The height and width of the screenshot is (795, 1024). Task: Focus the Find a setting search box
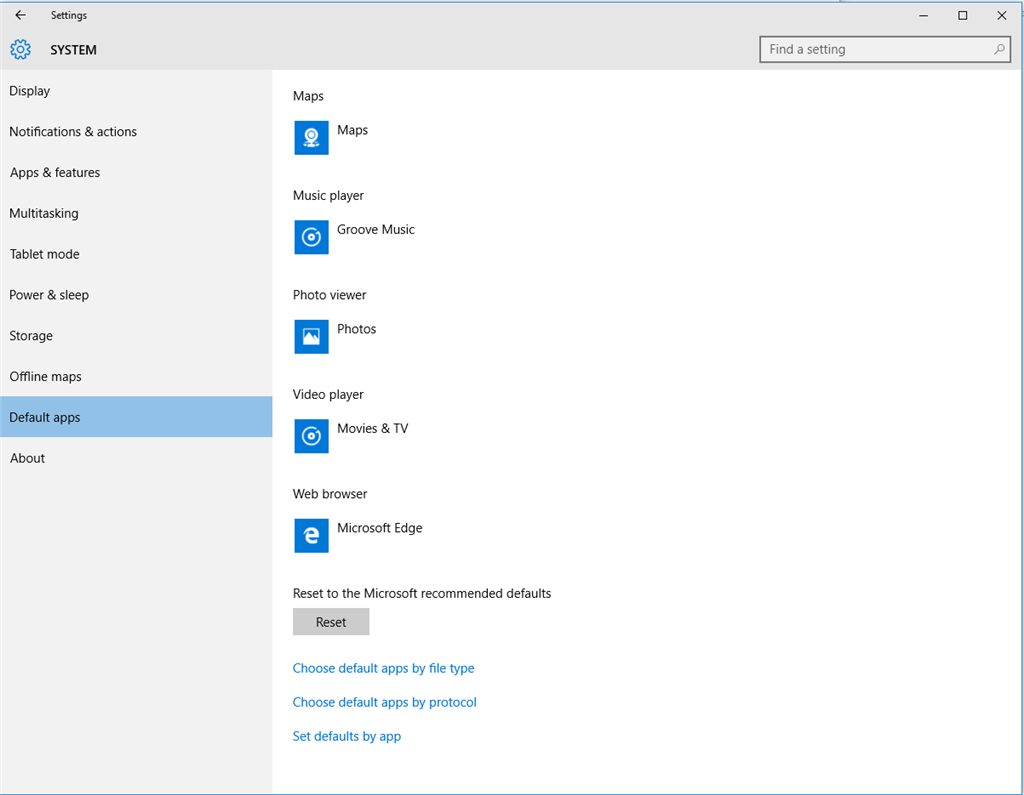click(x=875, y=49)
